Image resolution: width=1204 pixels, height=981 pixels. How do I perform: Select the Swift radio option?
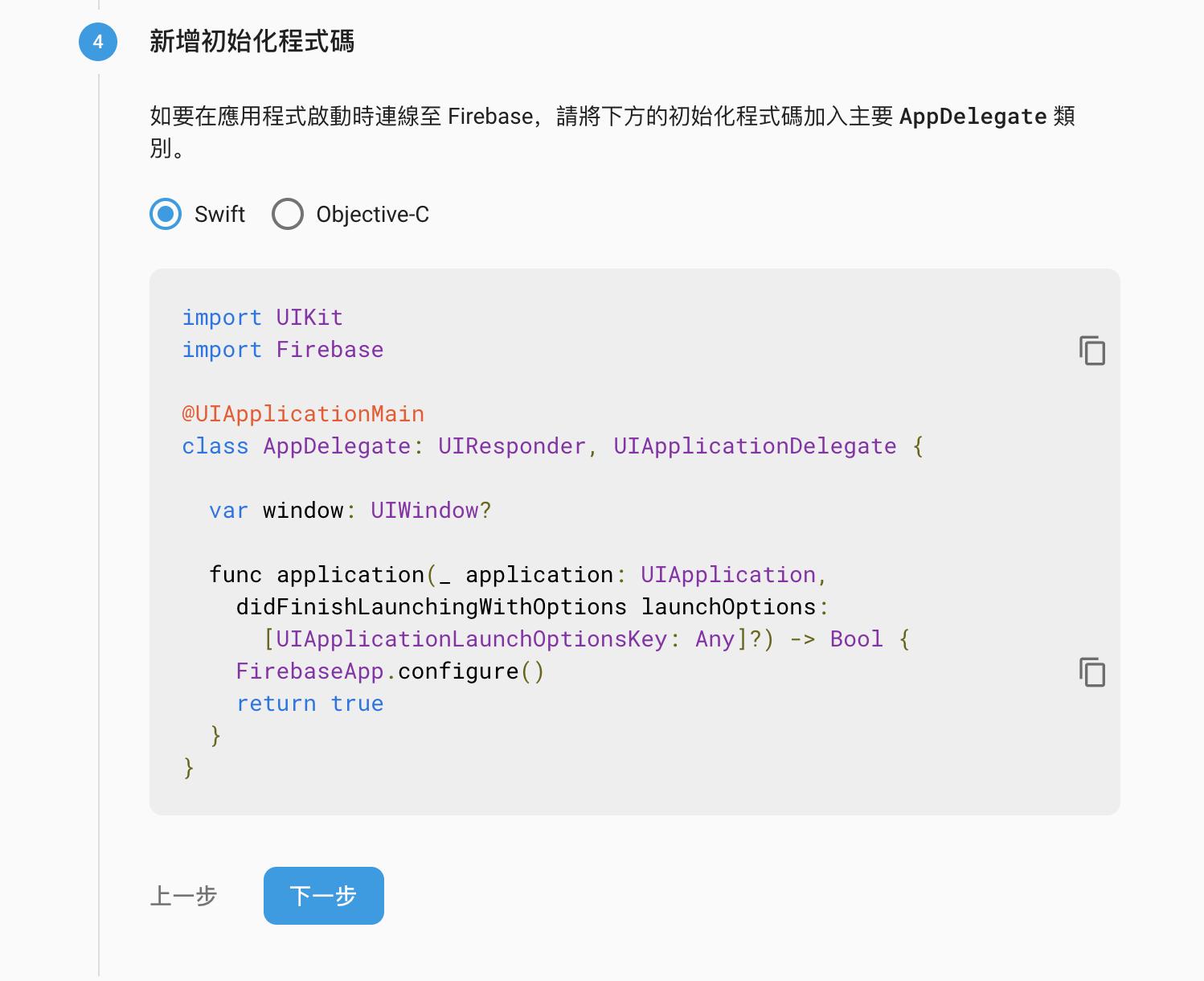(x=166, y=214)
